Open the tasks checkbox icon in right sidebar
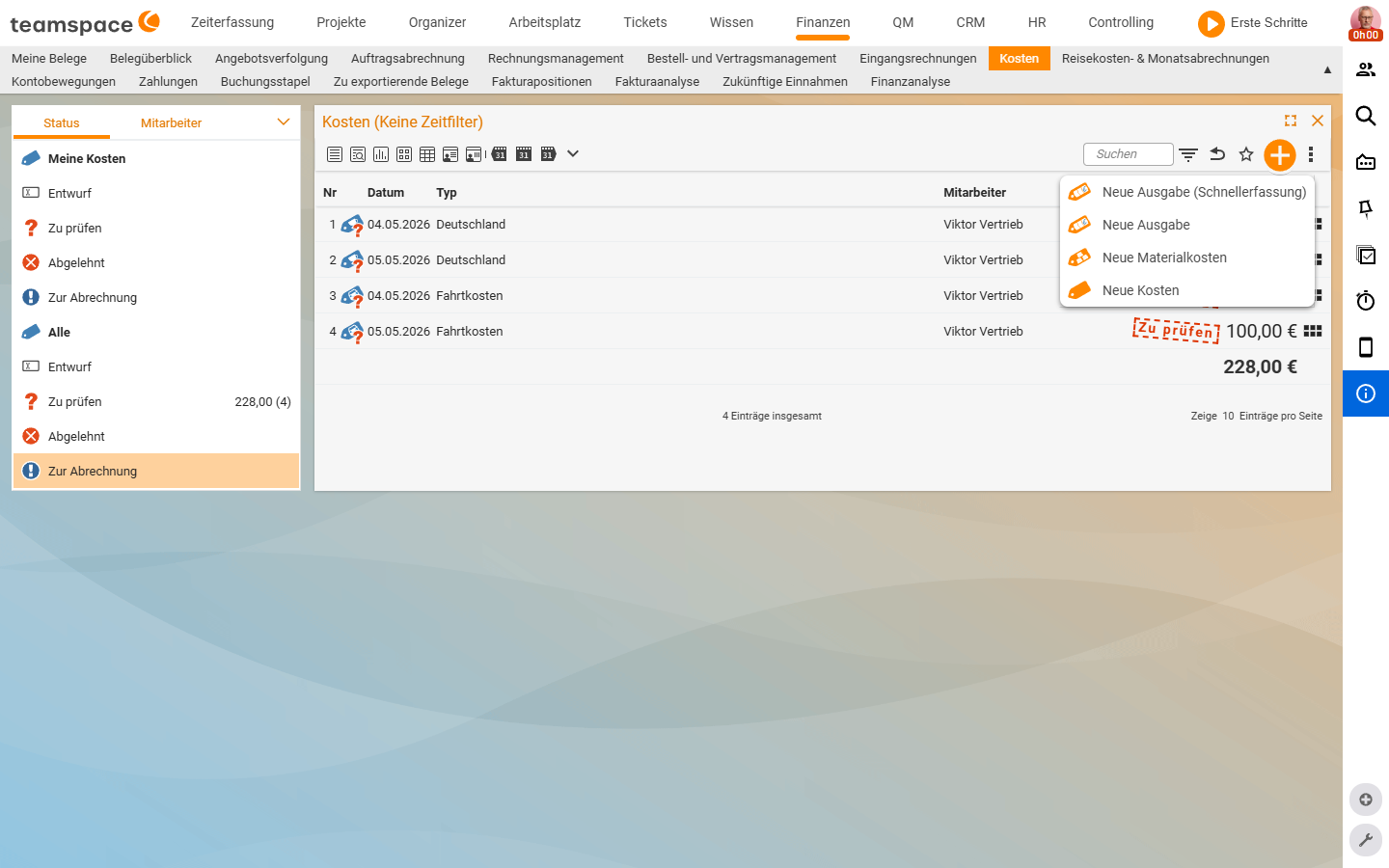The height and width of the screenshot is (868, 1389). coord(1366,255)
